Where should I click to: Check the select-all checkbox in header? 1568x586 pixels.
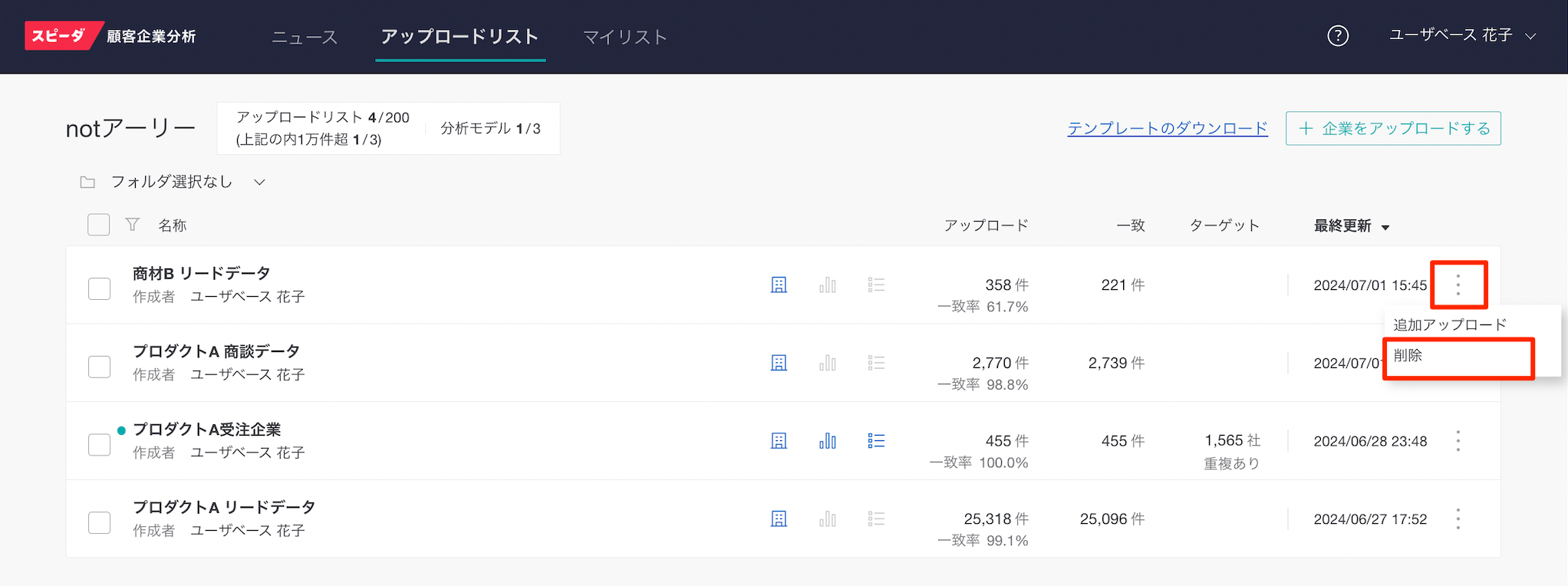[99, 225]
